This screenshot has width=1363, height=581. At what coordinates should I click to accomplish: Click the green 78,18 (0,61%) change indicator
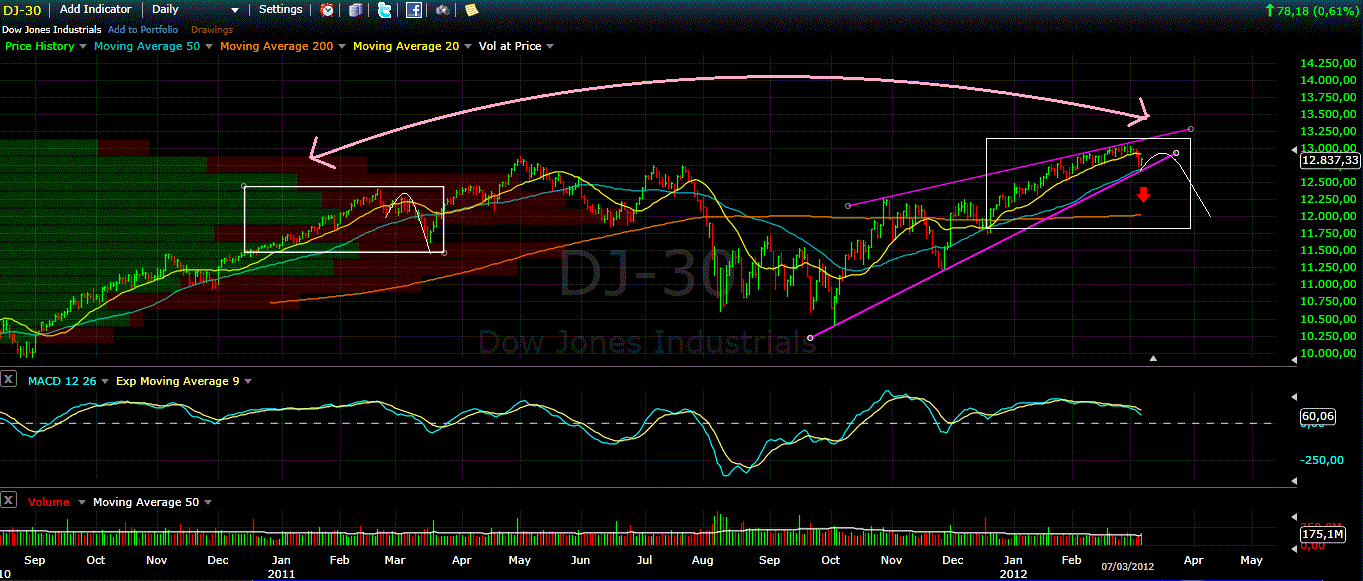pos(1312,10)
